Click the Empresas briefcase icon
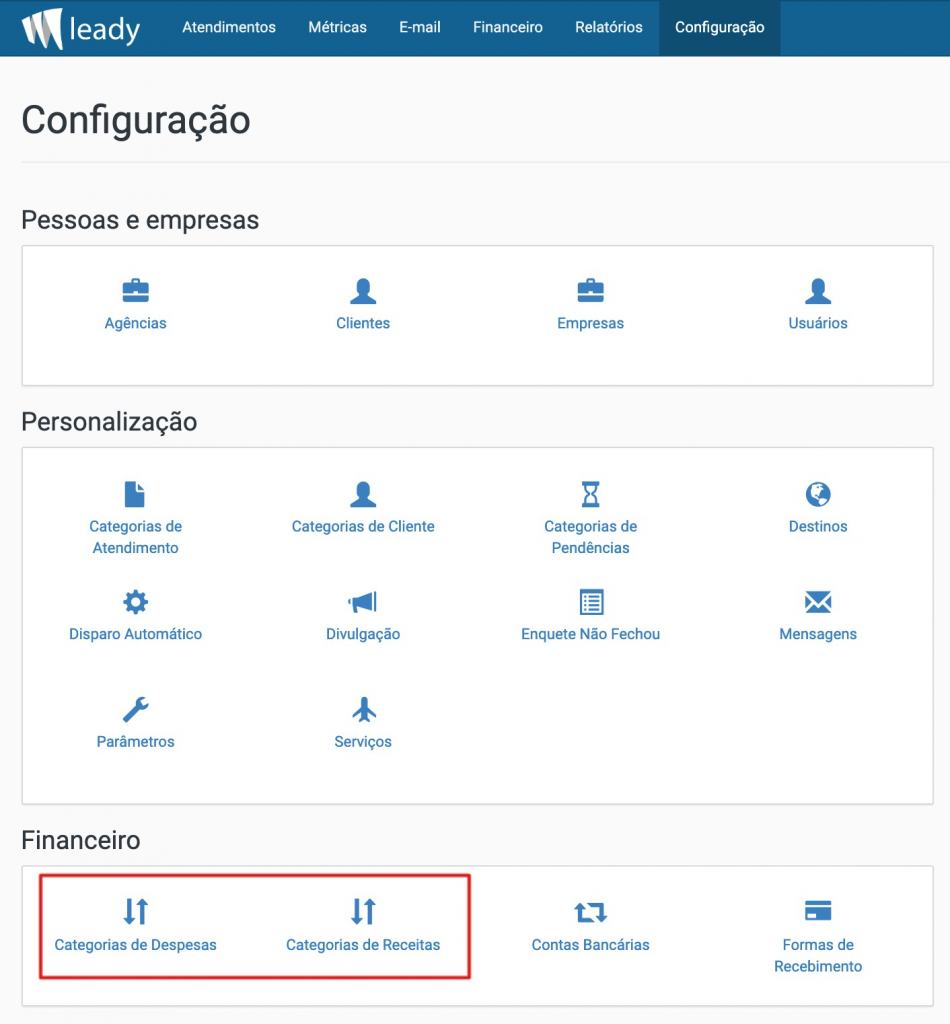Screen dimensions: 950x1024 point(591,291)
